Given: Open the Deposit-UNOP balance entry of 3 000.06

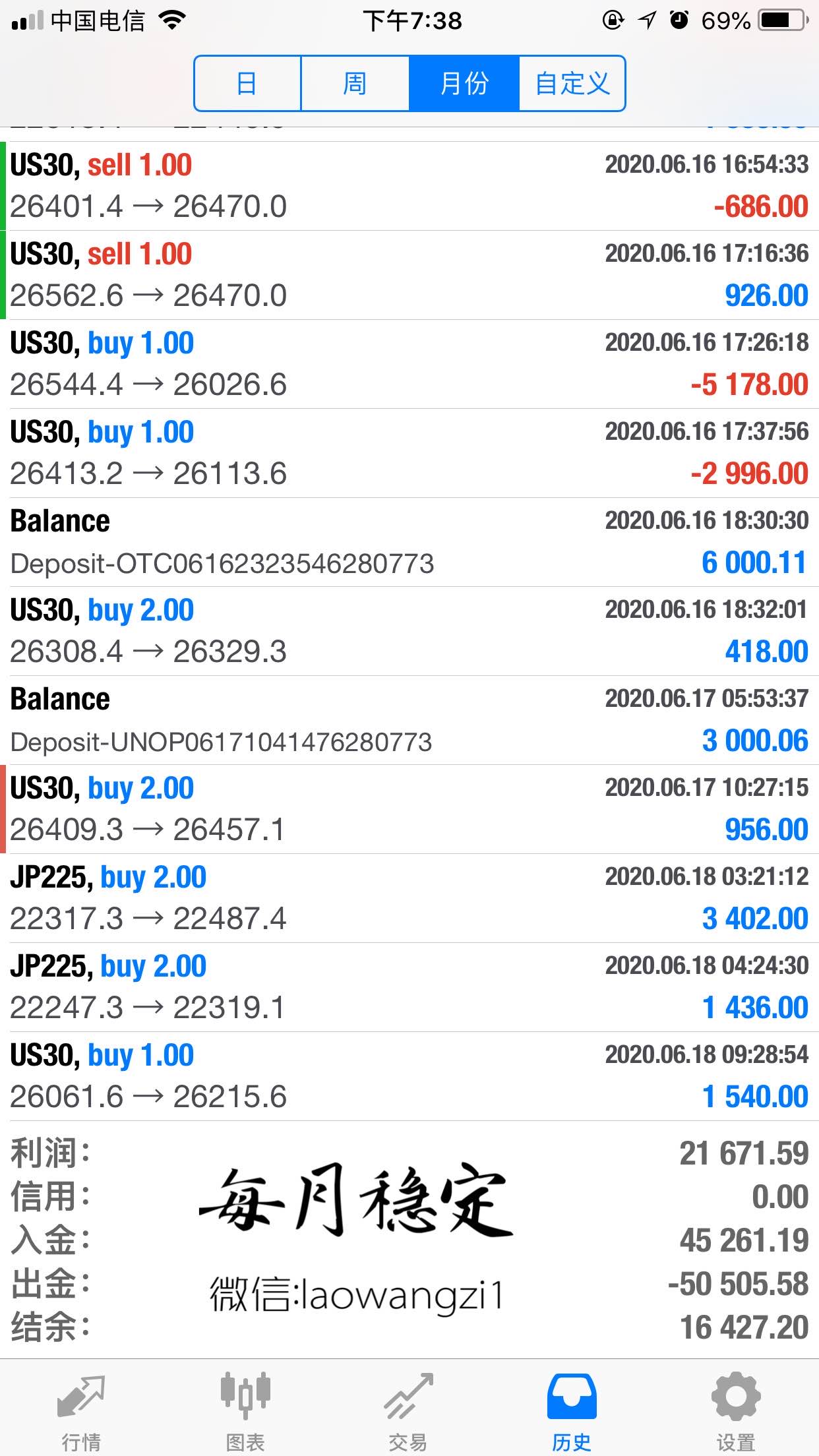Looking at the screenshot, I should (409, 720).
